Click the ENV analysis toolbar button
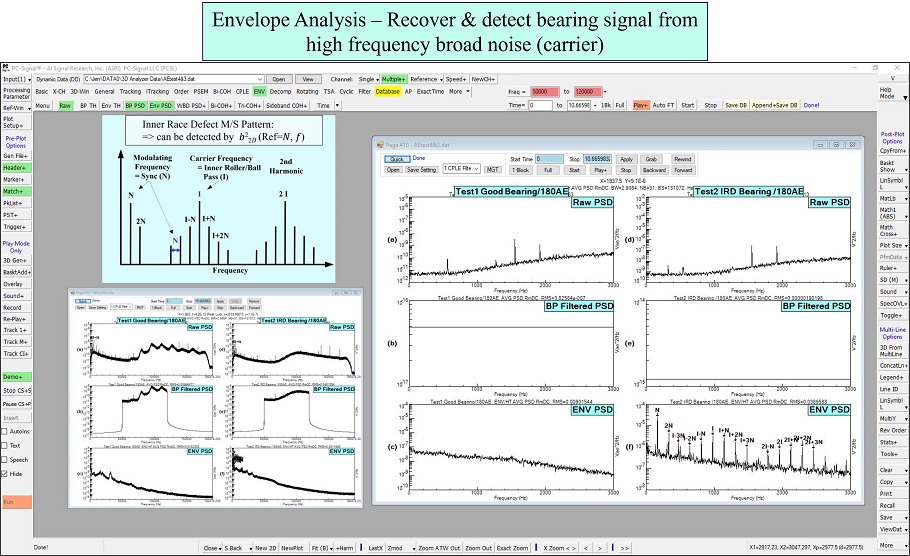The width and height of the screenshot is (910, 556). [259, 91]
